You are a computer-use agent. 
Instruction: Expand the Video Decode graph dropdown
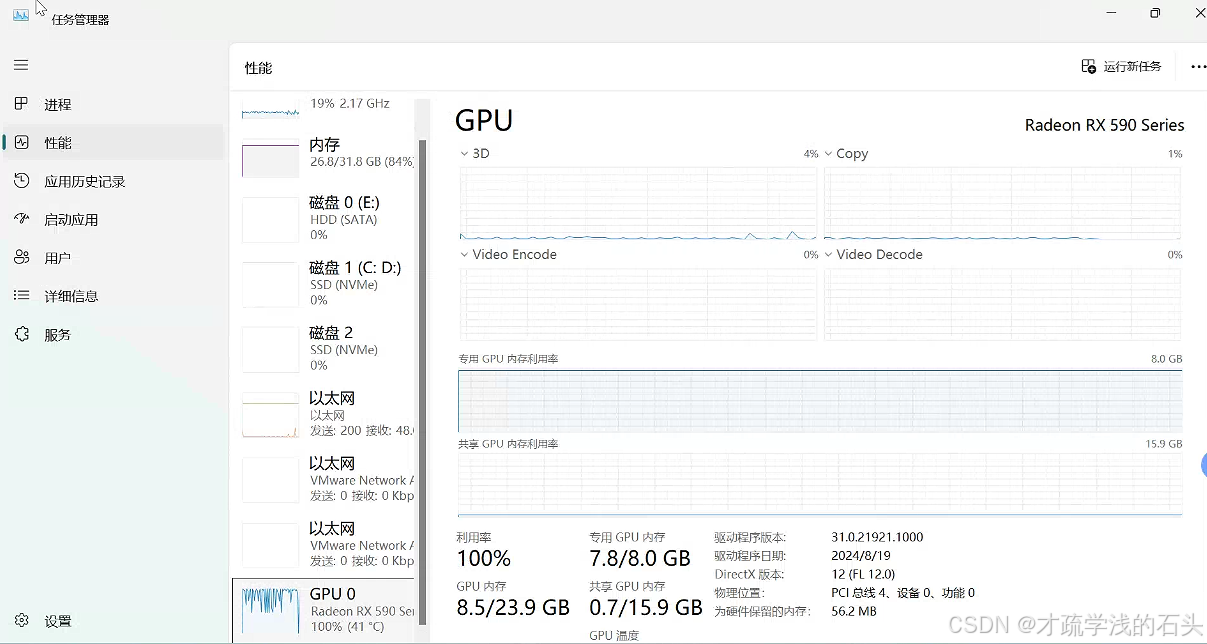click(x=829, y=255)
